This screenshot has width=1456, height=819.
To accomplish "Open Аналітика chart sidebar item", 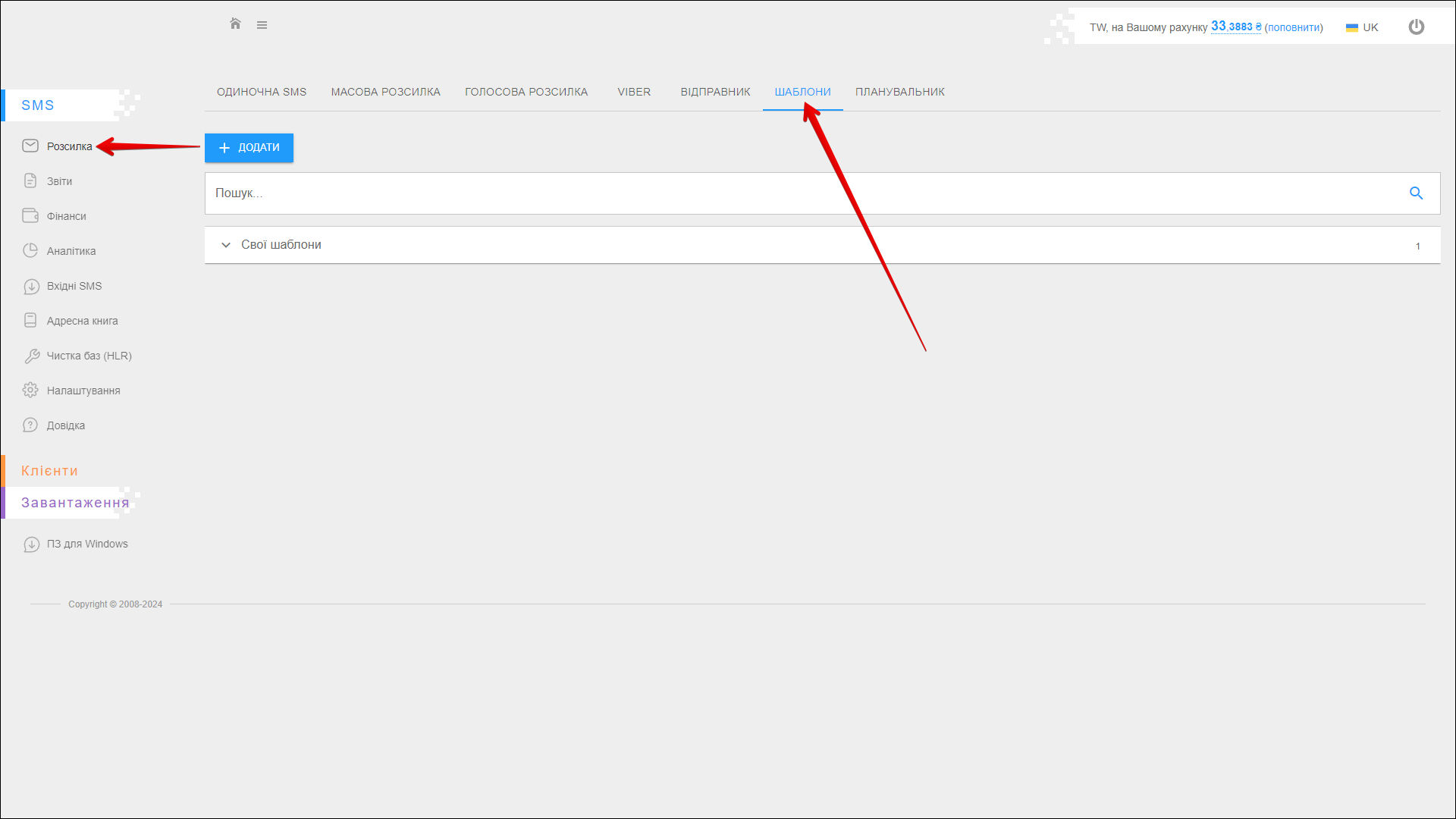I will click(x=71, y=251).
